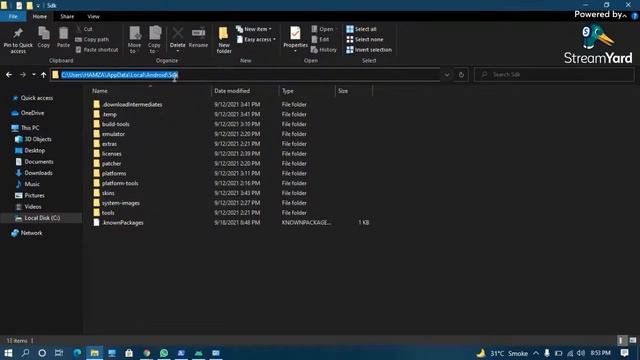Click the ribbon History button
This screenshot has height=360, width=640.
[324, 49]
